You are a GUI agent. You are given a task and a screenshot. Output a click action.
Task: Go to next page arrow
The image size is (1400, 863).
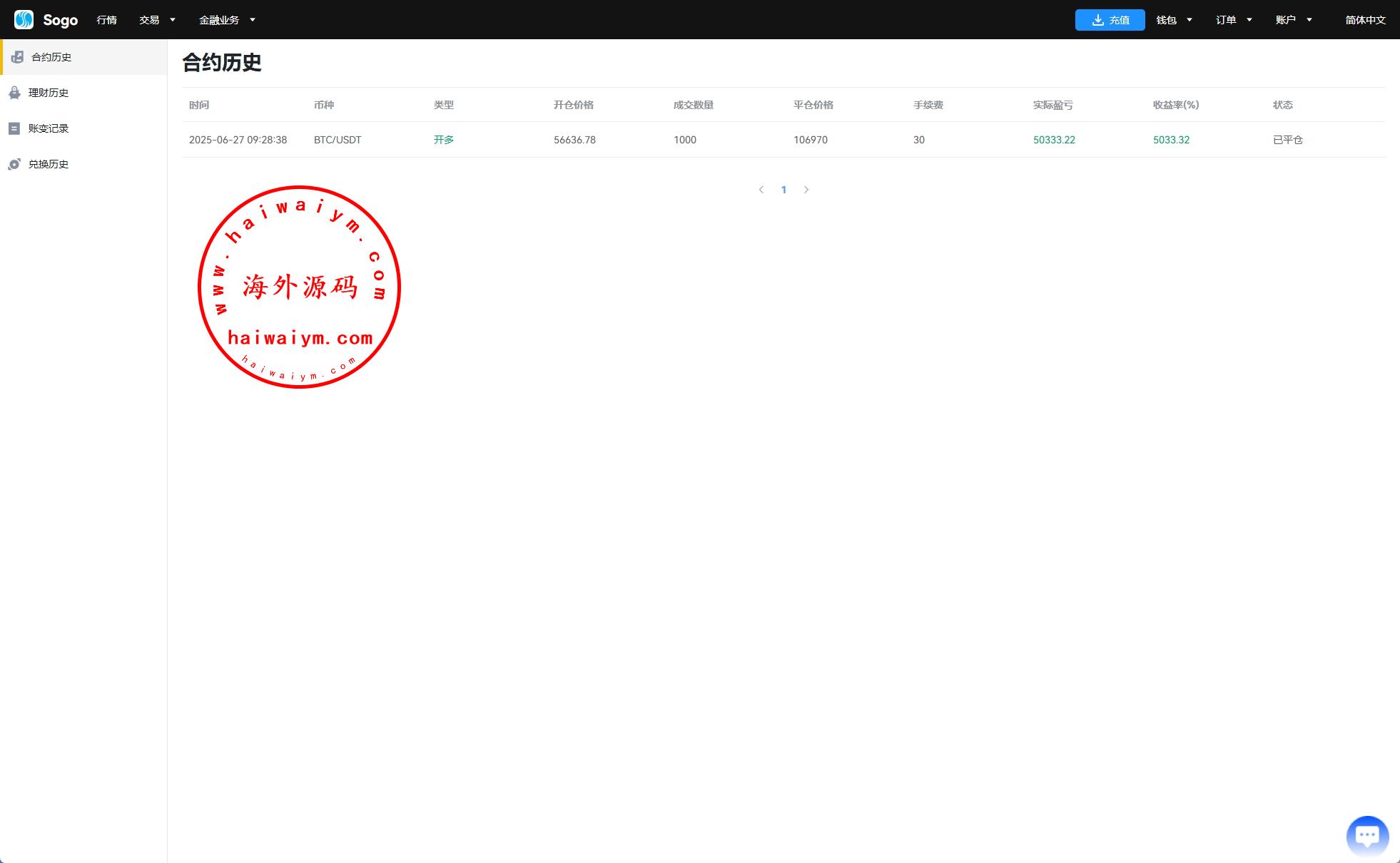point(806,190)
